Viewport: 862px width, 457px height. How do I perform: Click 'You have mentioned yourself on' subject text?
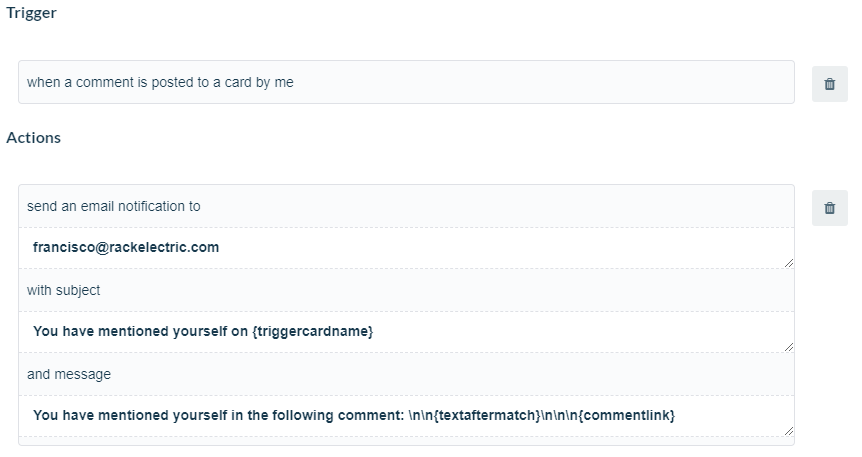pyautogui.click(x=140, y=332)
